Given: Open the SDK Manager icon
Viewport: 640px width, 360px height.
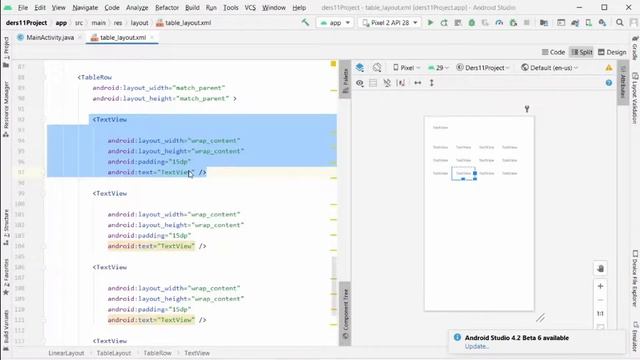Looking at the screenshot, I should (602, 23).
